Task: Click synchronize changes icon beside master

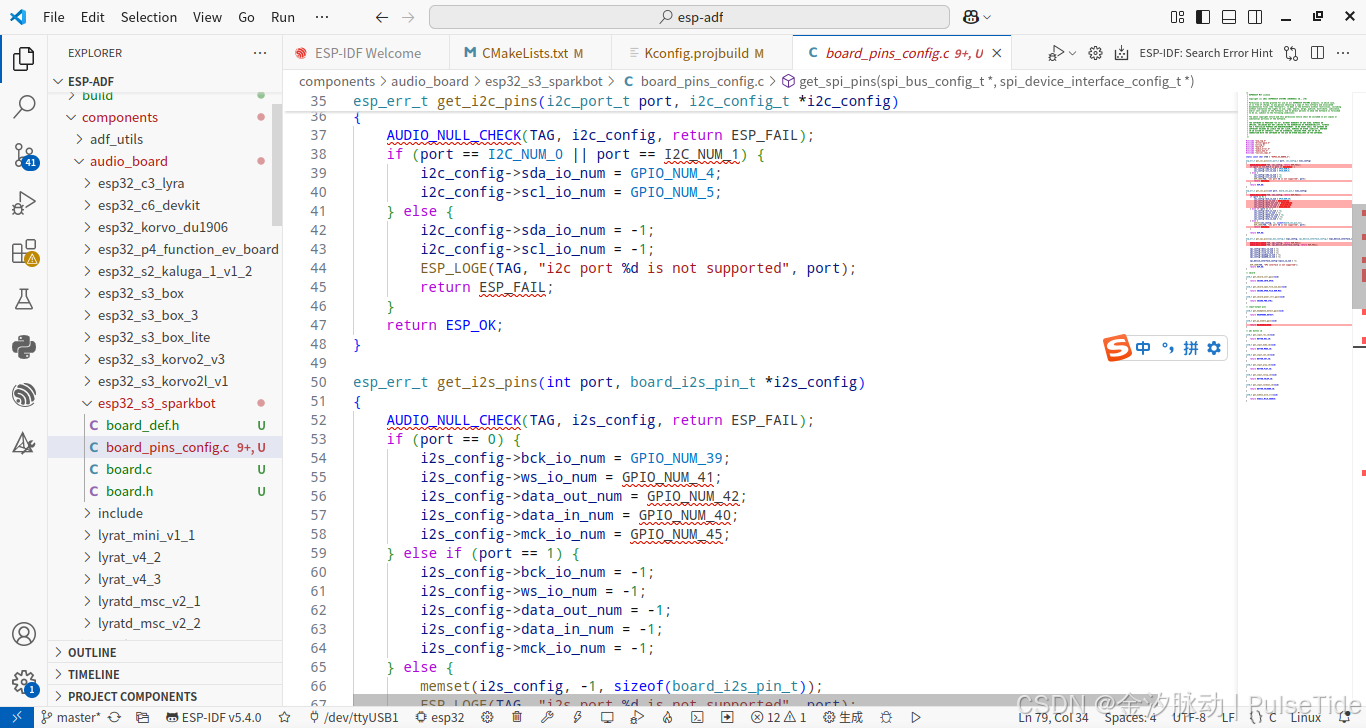Action: 114,717
